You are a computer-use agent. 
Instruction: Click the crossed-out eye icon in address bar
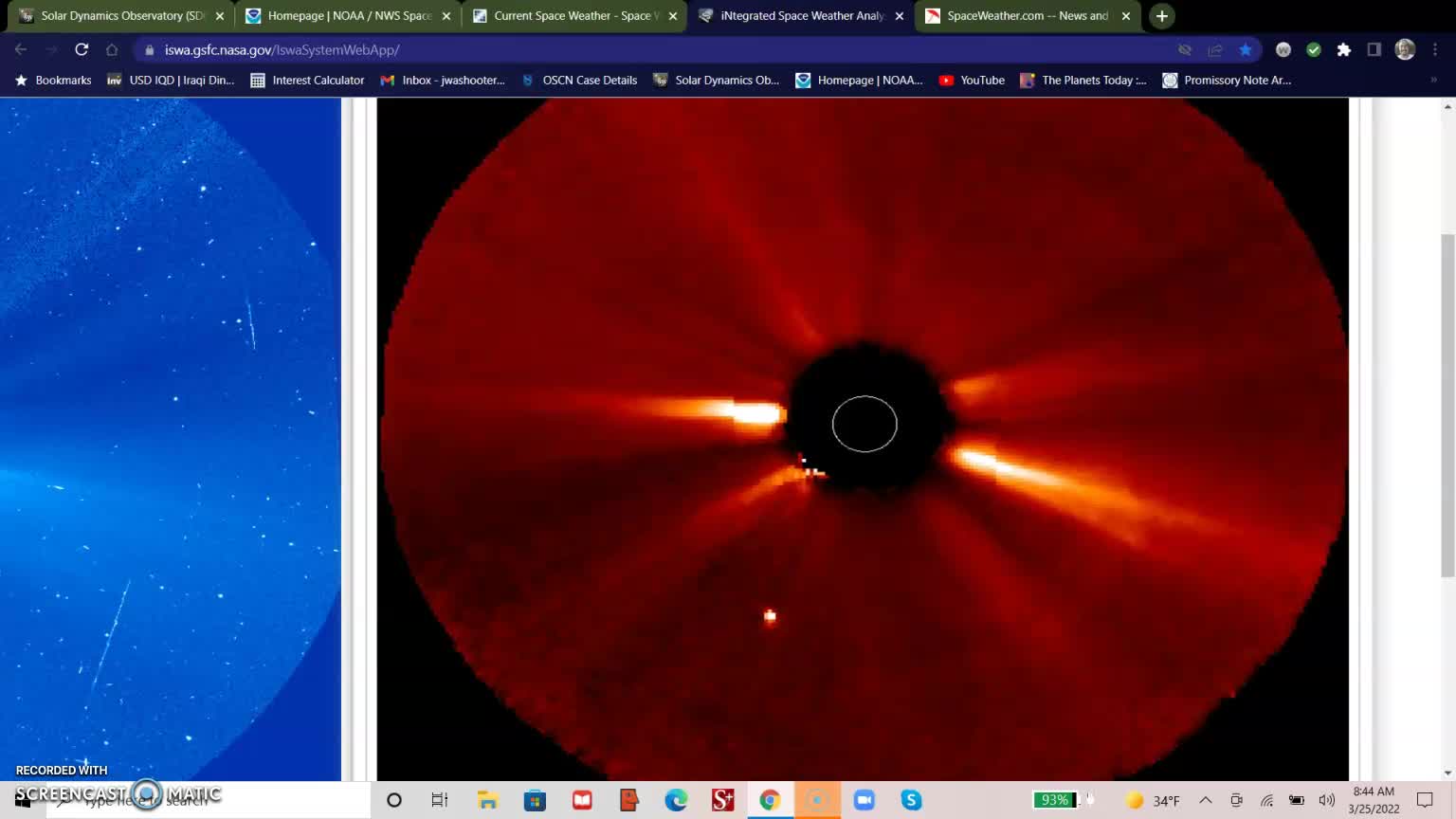coord(1185,50)
